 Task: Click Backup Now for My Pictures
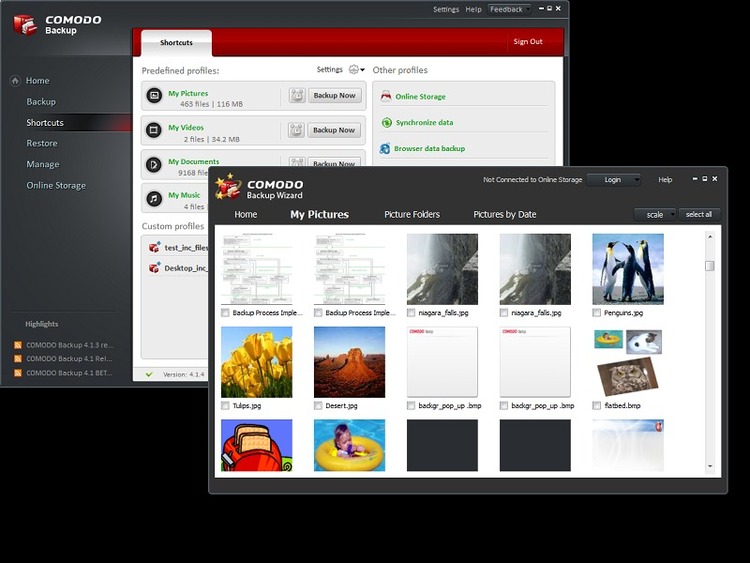334,95
